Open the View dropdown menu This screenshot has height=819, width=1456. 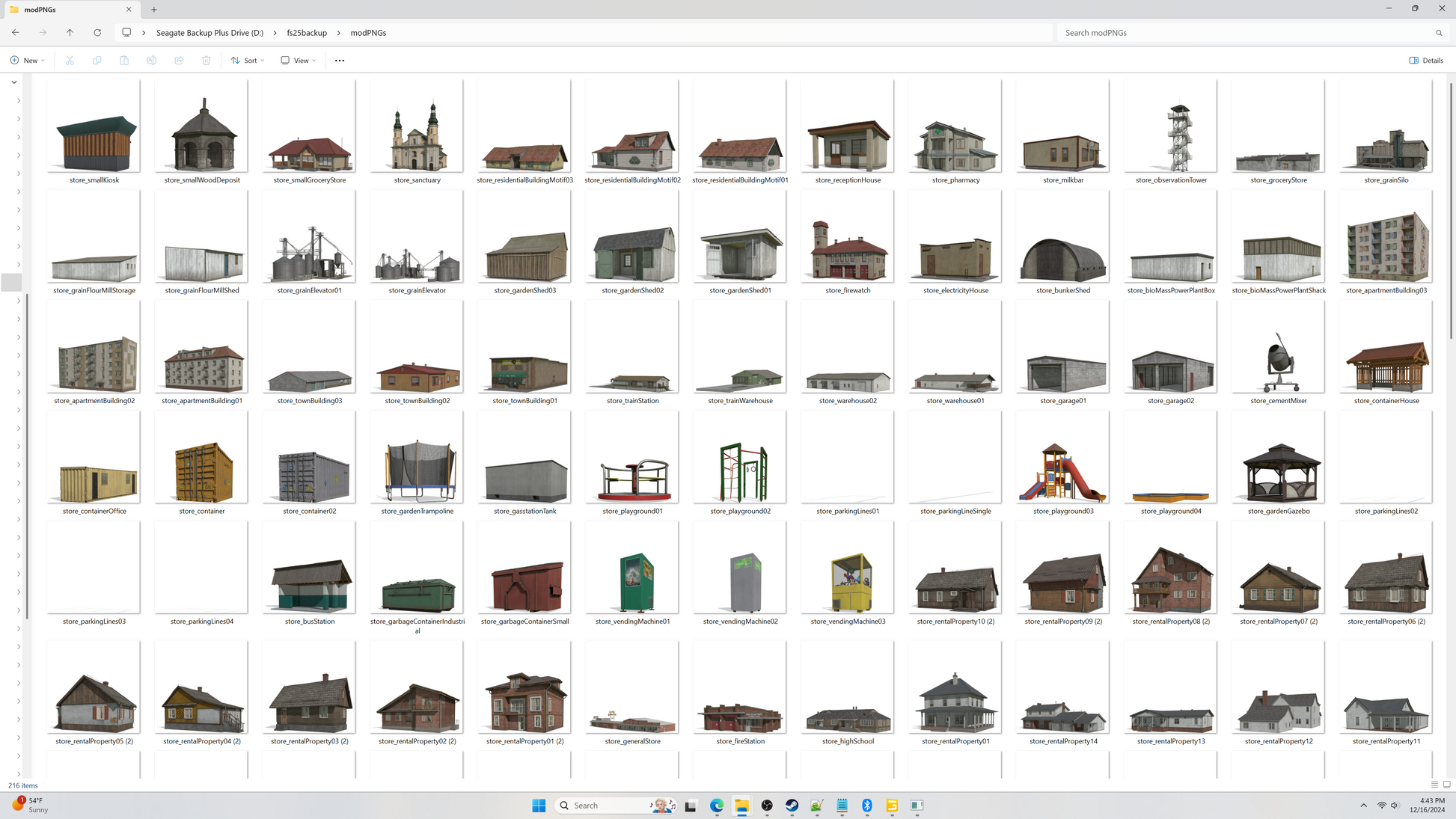click(299, 61)
